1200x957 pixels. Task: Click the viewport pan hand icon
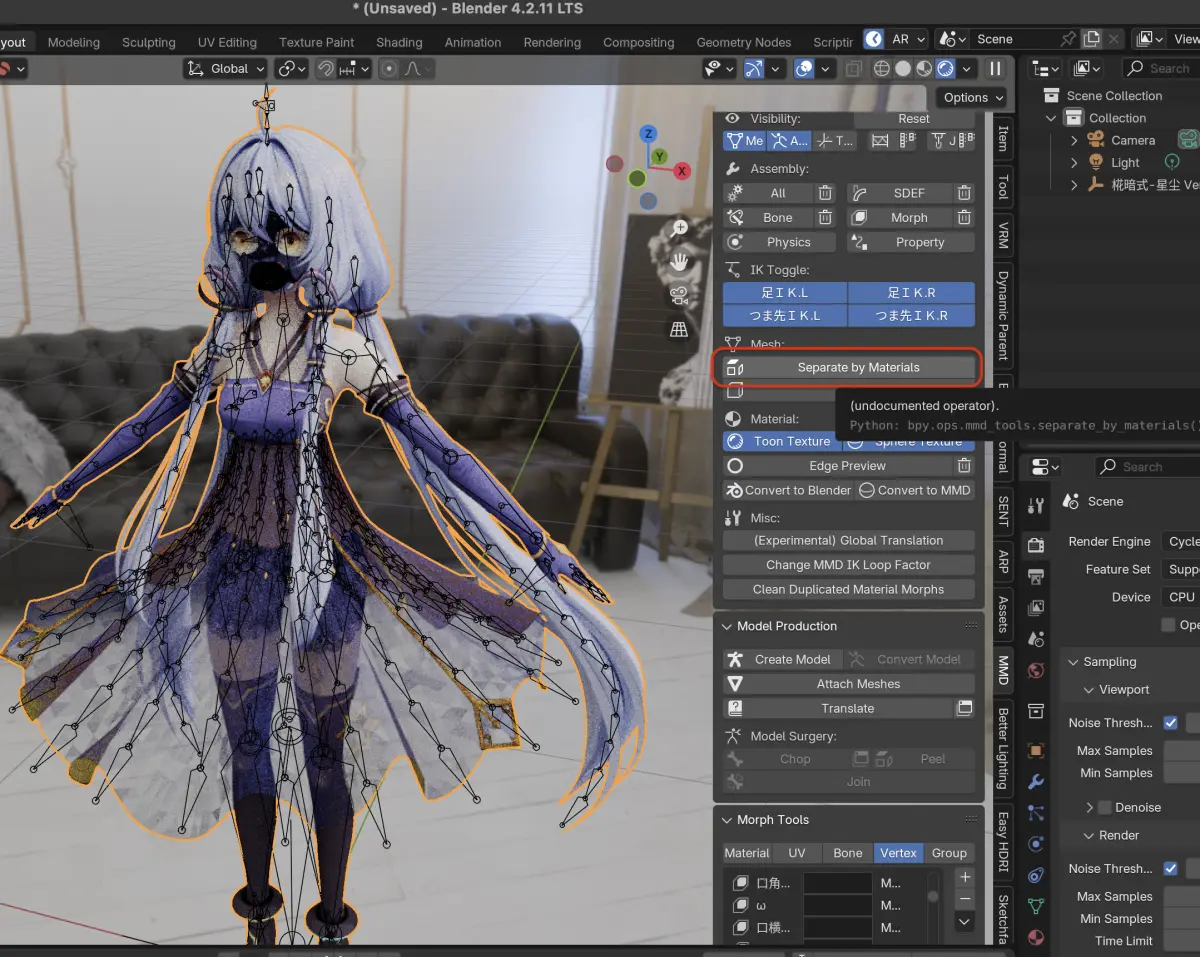pyautogui.click(x=680, y=262)
